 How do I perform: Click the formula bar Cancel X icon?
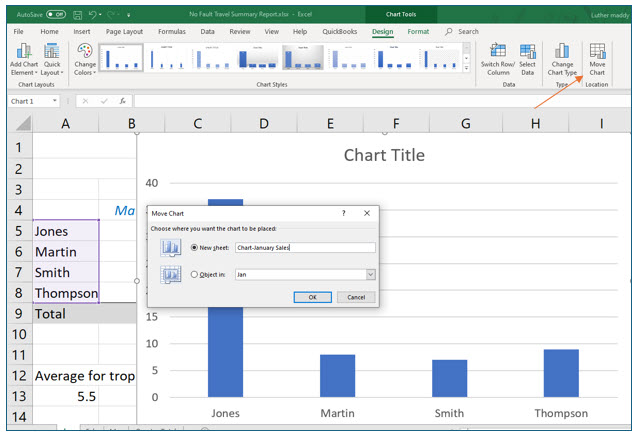(85, 101)
